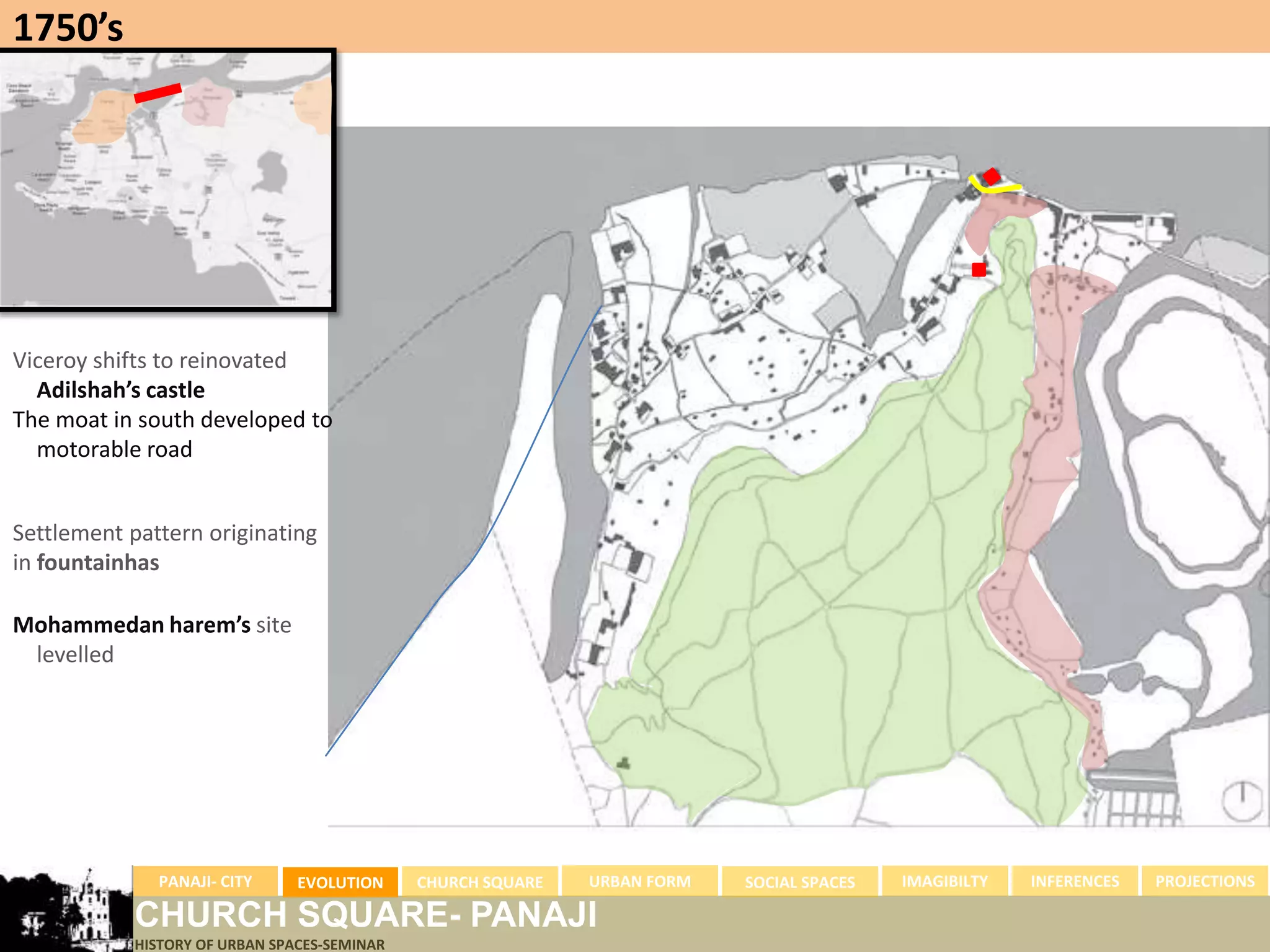
Task: Click the CHURCH SQUARE- PANAJI title text
Action: click(x=366, y=914)
